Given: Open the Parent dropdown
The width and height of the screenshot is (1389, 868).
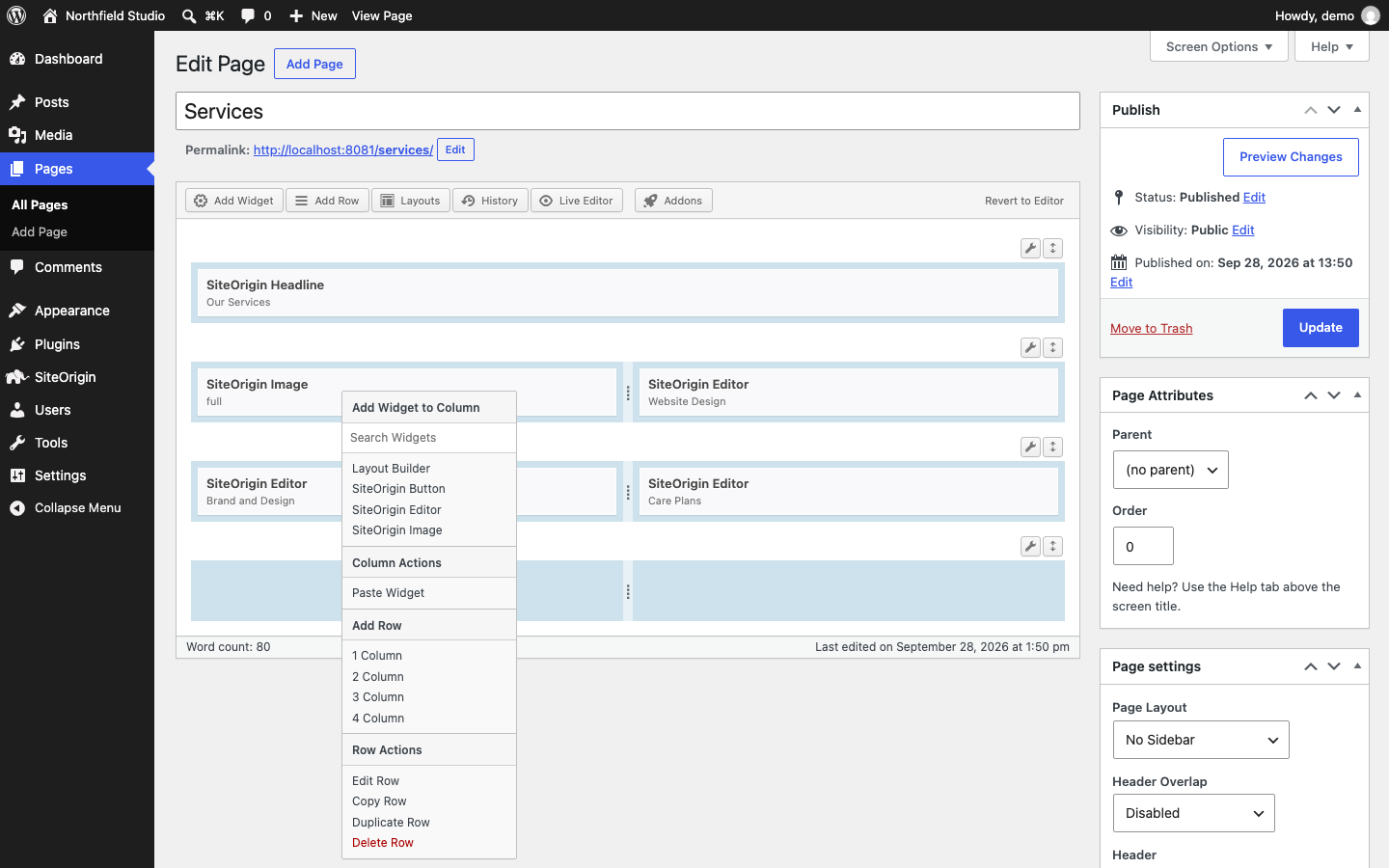Looking at the screenshot, I should (x=1171, y=470).
